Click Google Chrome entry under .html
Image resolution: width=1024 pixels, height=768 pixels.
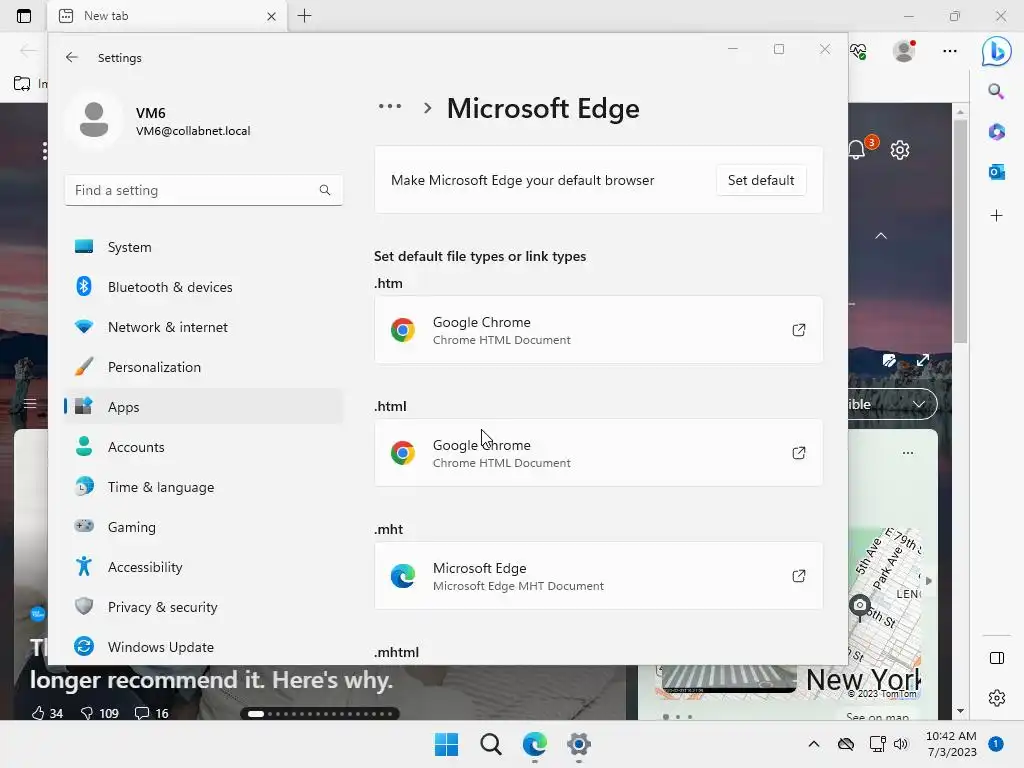pyautogui.click(x=598, y=453)
